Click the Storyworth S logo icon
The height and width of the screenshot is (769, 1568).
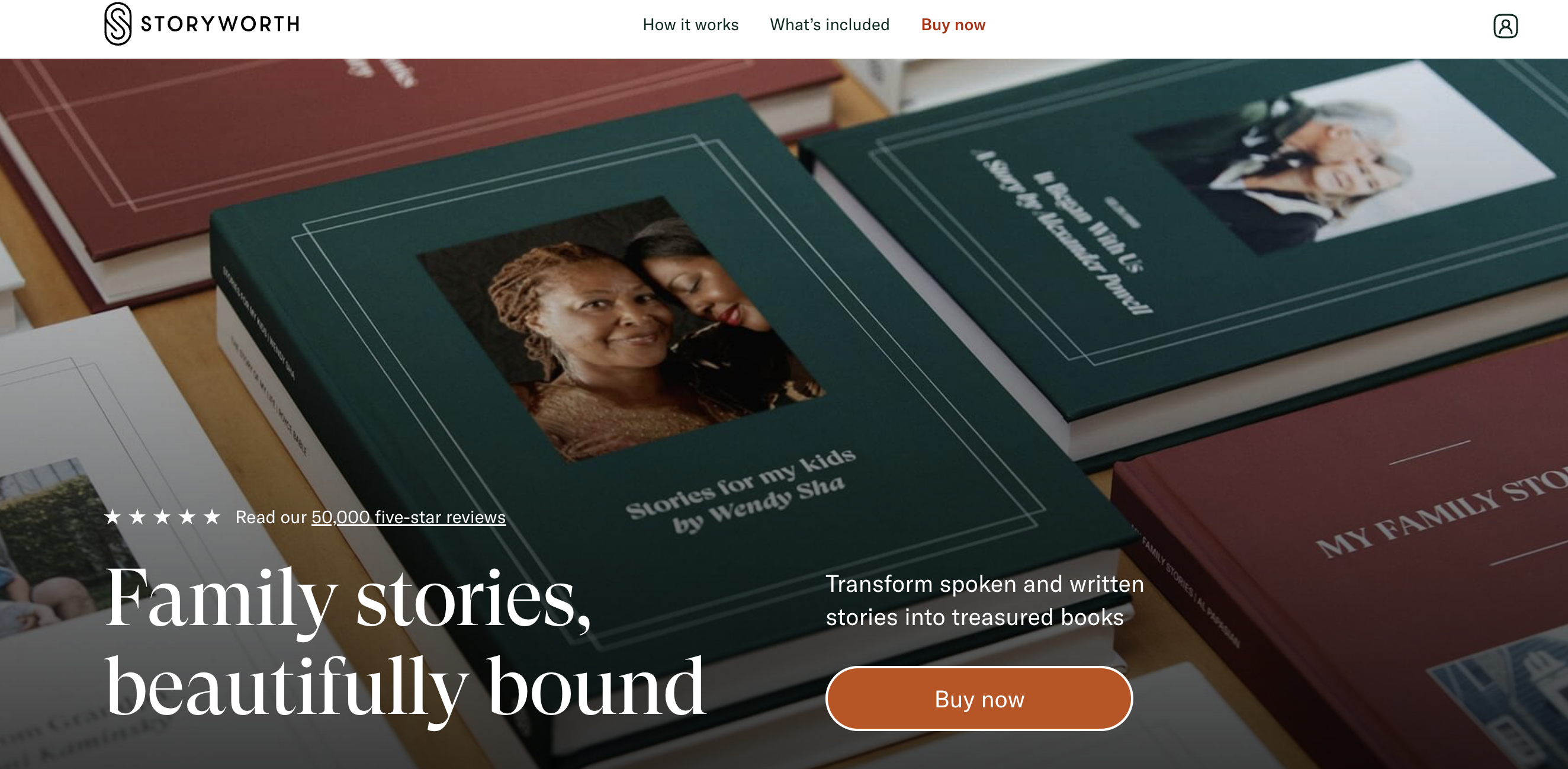pos(117,24)
